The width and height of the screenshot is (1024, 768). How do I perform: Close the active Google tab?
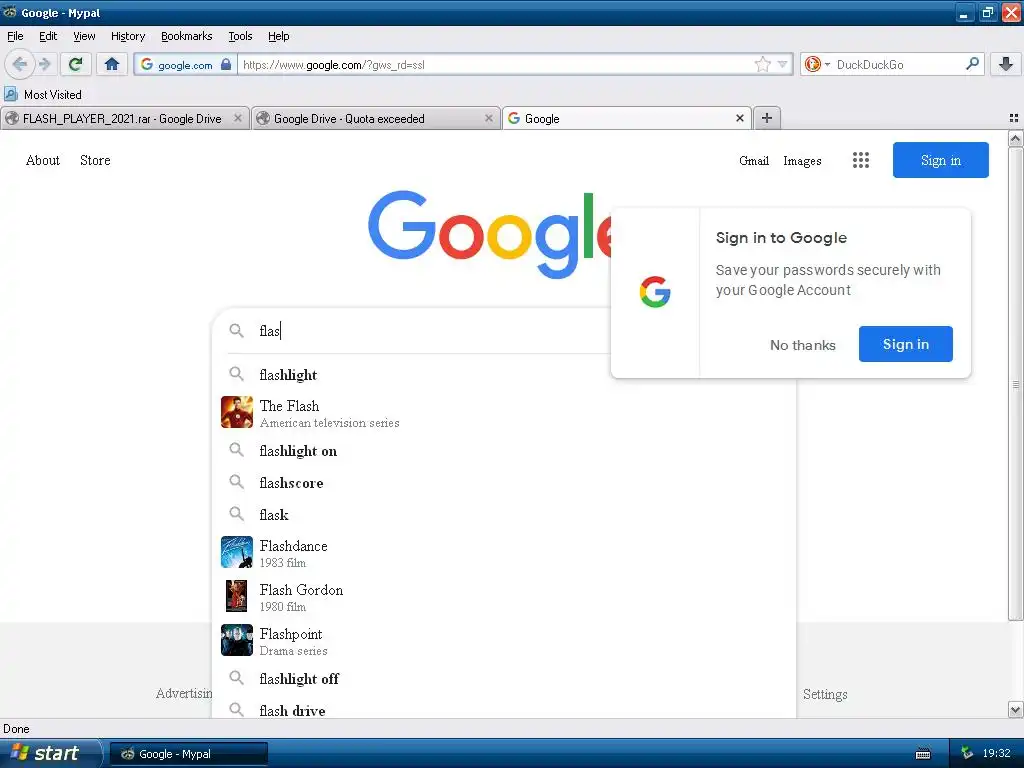(739, 118)
